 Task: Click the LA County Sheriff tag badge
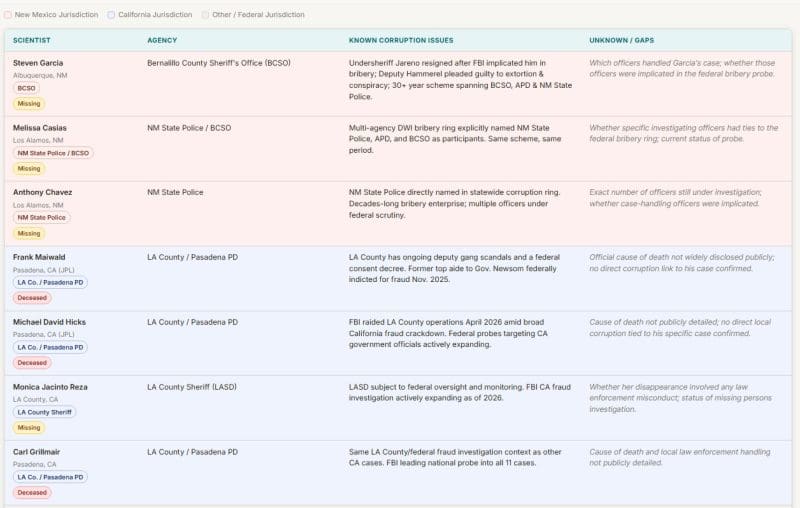44,412
